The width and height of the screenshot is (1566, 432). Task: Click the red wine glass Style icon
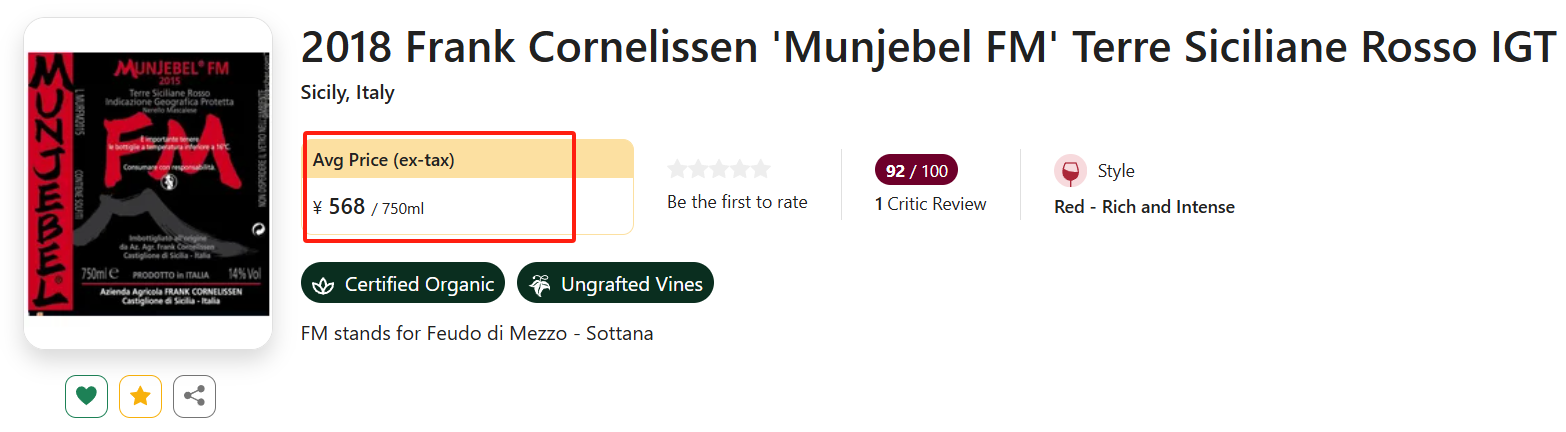[x=1070, y=171]
